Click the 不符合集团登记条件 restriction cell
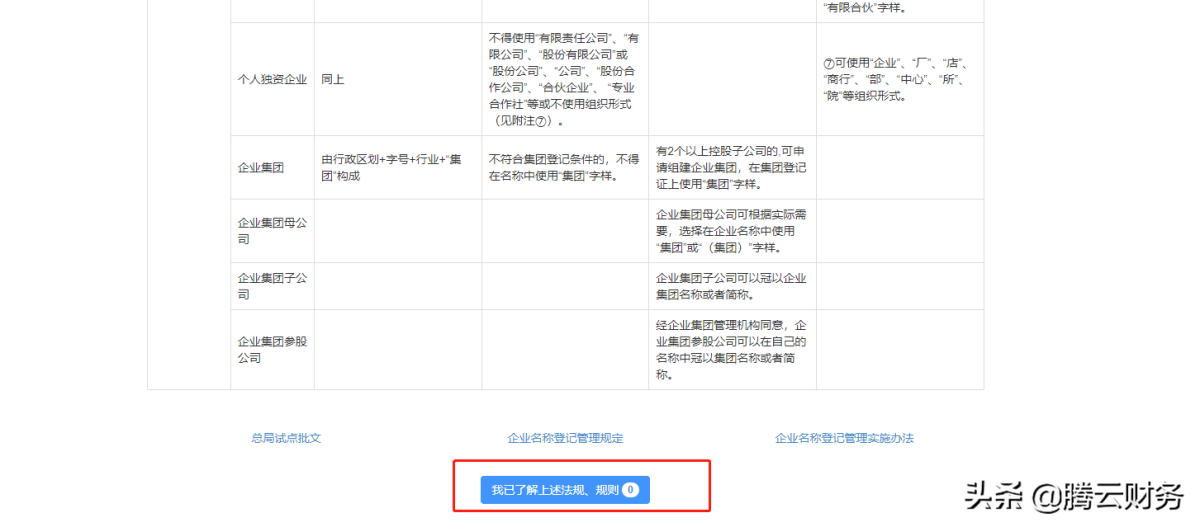The image size is (1200, 527). (x=563, y=168)
